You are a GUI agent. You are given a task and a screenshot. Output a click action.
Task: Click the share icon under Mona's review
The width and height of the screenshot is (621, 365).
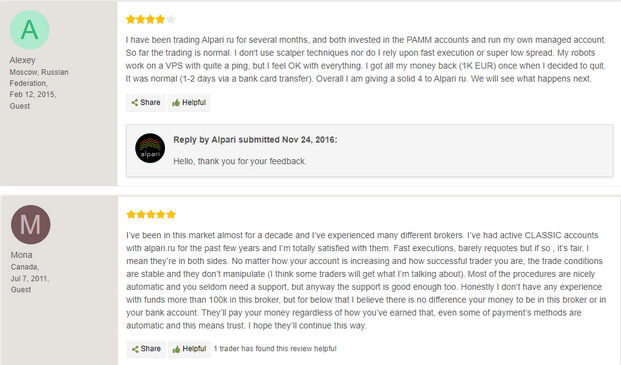pyautogui.click(x=135, y=349)
